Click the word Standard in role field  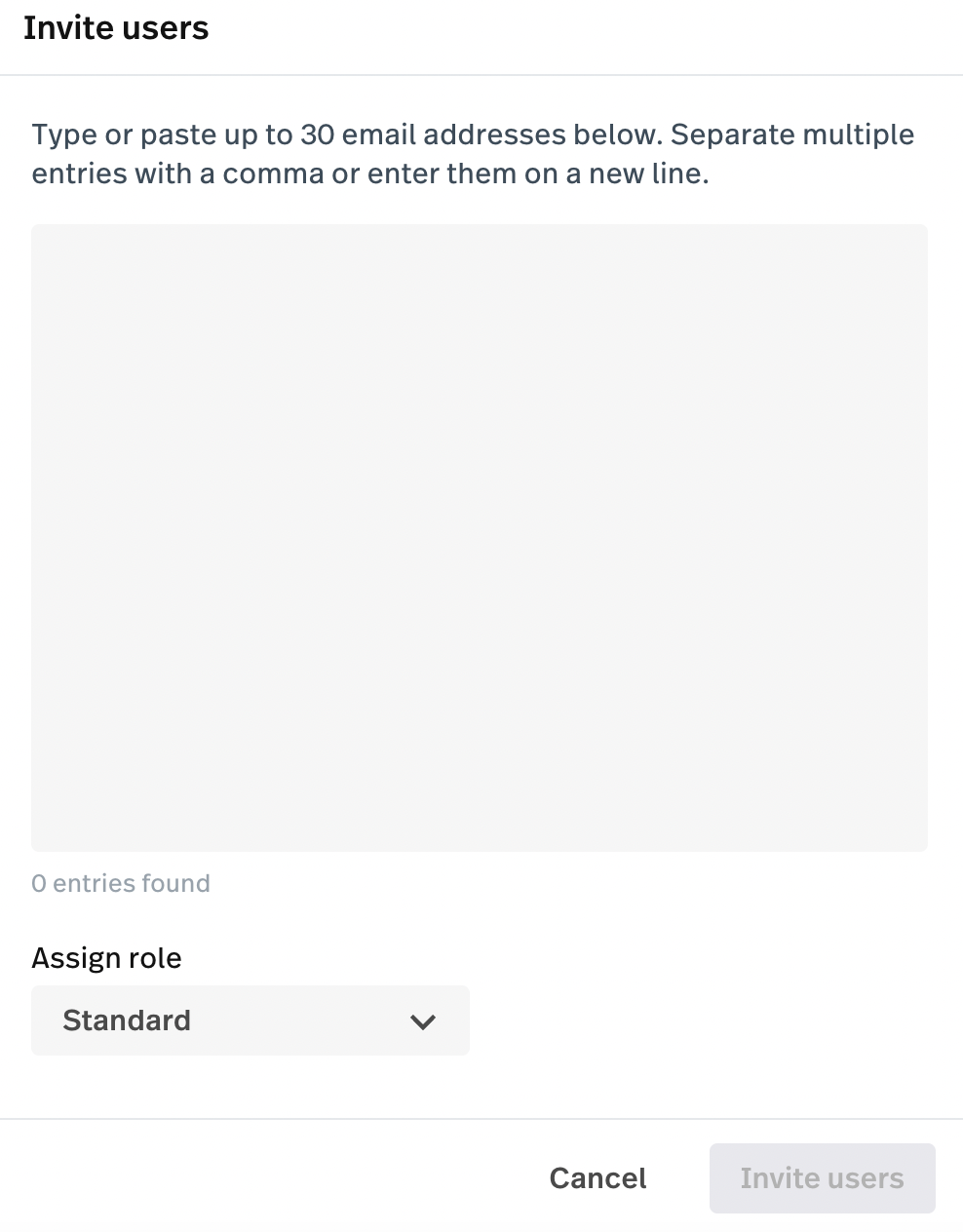click(127, 1020)
